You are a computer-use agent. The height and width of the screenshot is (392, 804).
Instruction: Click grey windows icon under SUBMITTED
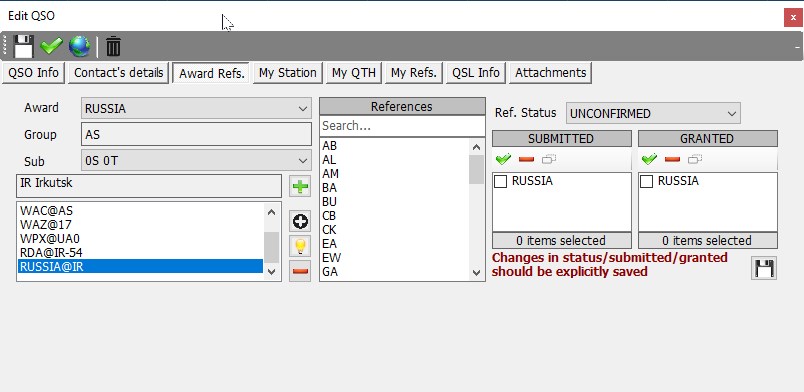pos(549,160)
